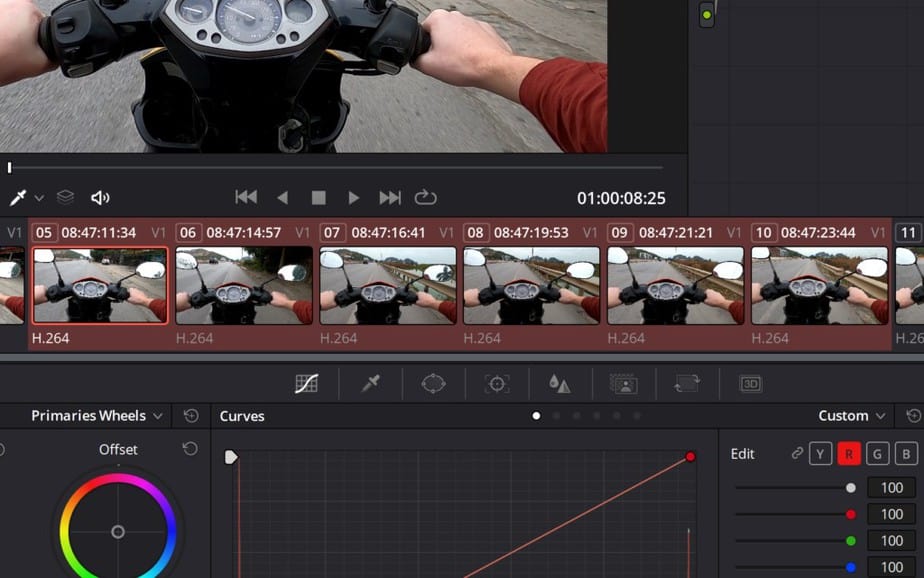The image size is (924, 578).
Task: Play the clip forward
Action: coord(354,198)
